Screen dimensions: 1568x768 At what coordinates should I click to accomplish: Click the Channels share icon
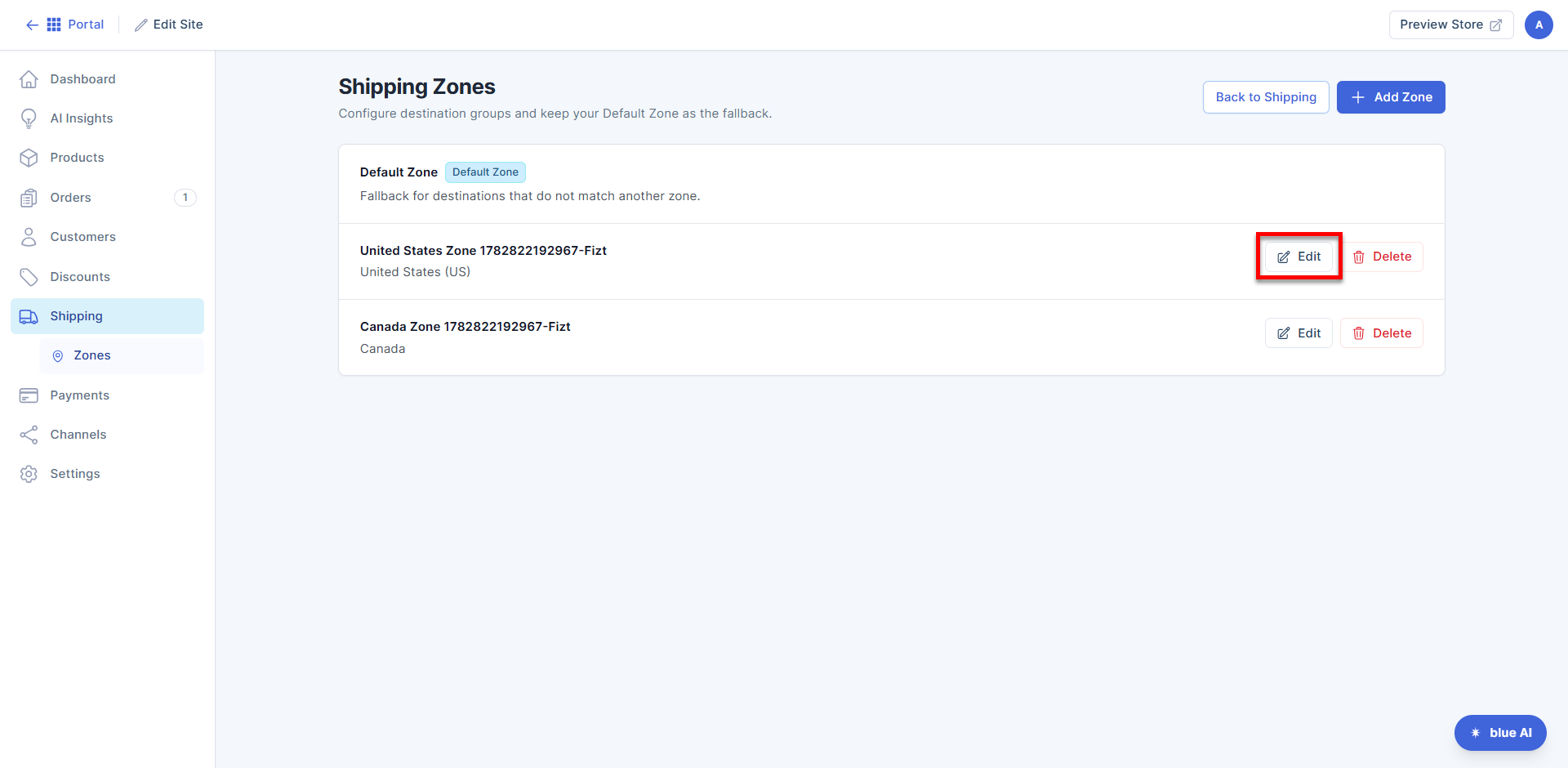tap(29, 435)
